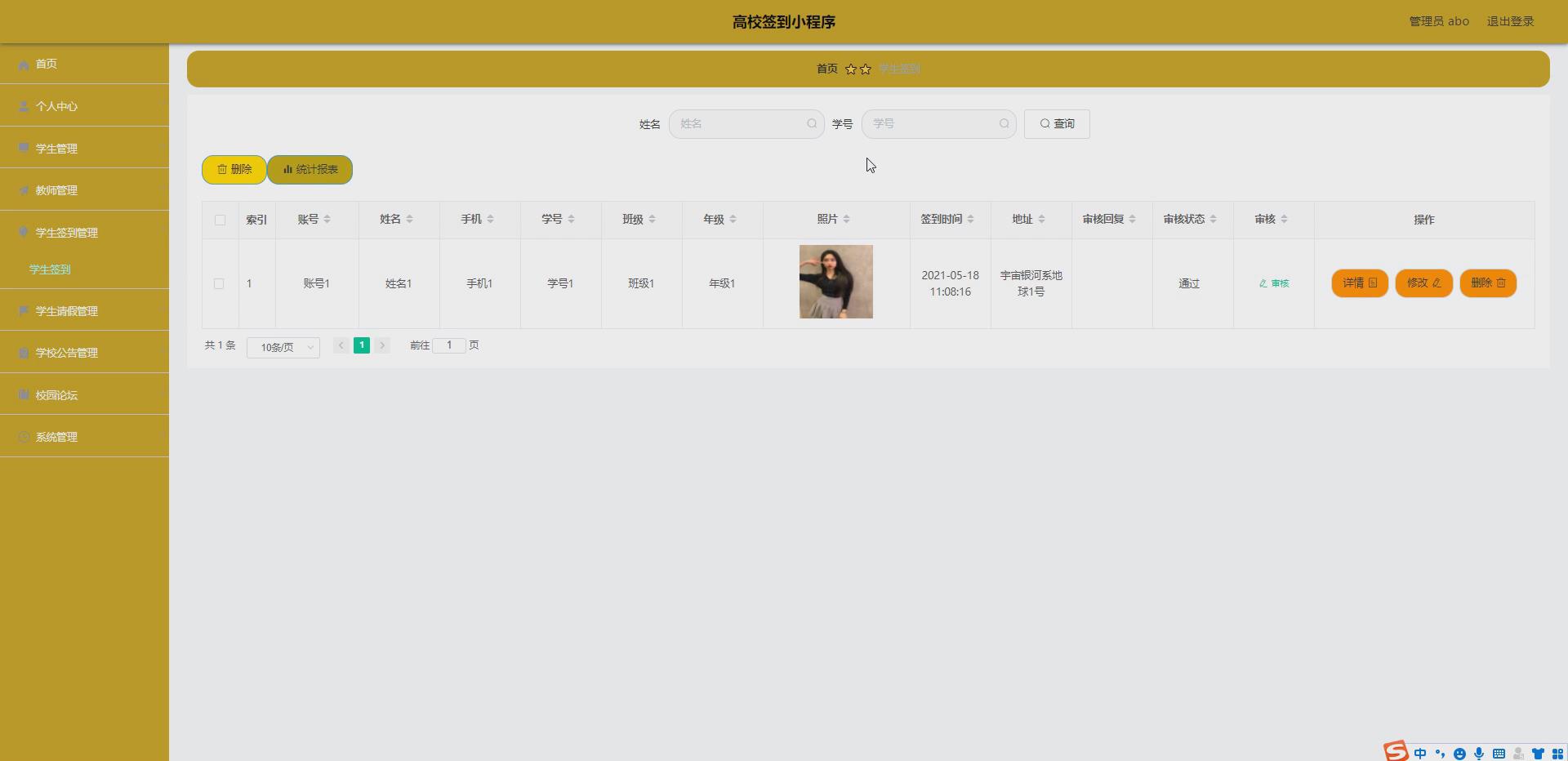Click the 姓名 search input field
Screen dimensions: 1568x761
[x=746, y=124]
